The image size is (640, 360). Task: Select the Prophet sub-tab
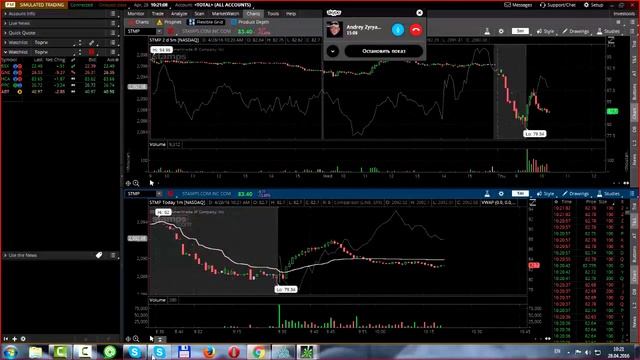coord(169,22)
